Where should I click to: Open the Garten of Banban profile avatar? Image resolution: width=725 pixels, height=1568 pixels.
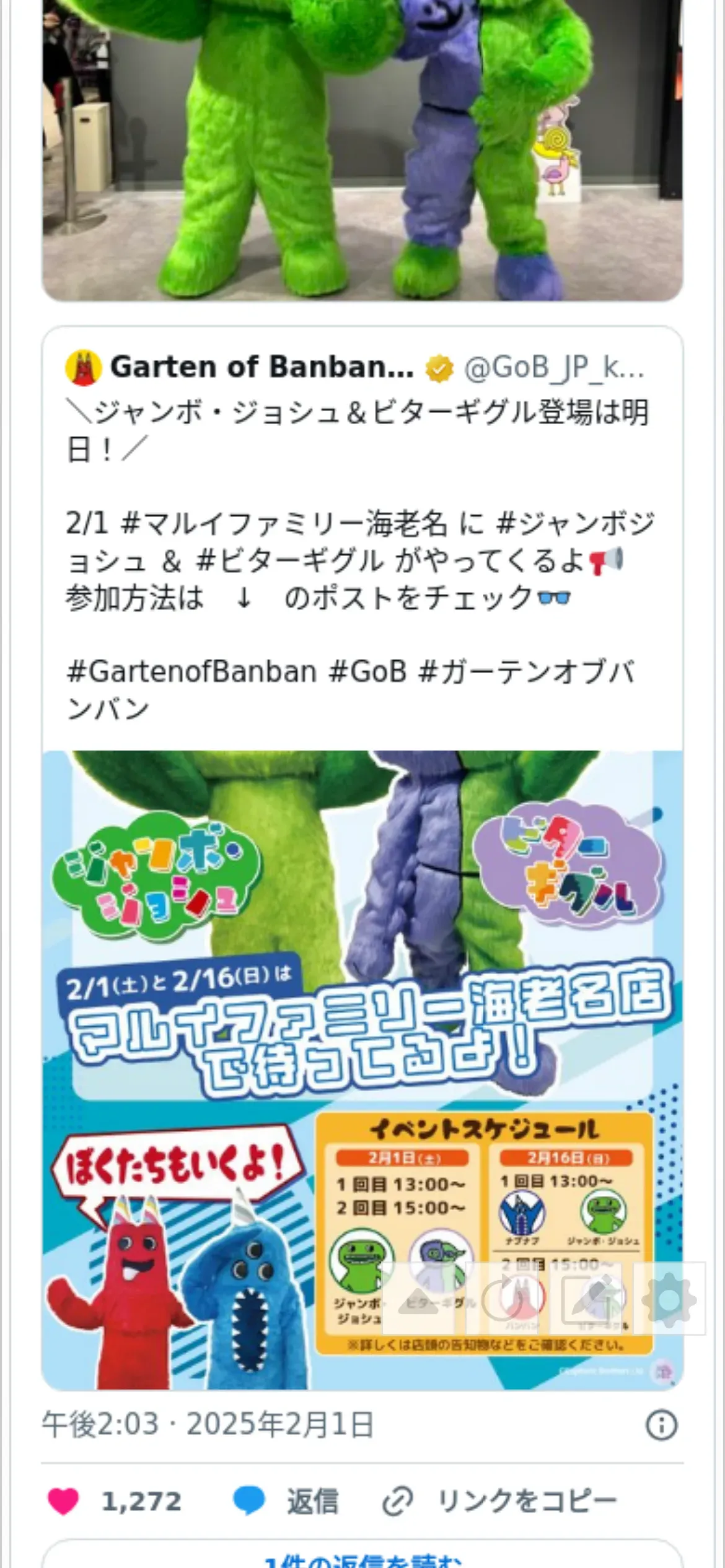83,368
